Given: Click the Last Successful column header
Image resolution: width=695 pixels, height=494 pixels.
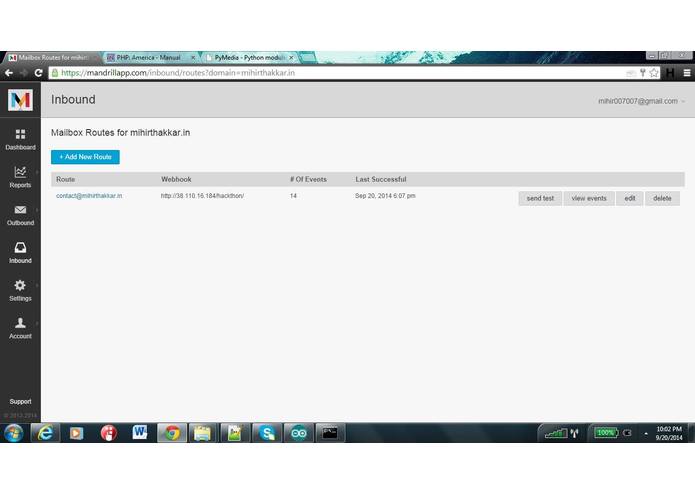Looking at the screenshot, I should coord(381,179).
